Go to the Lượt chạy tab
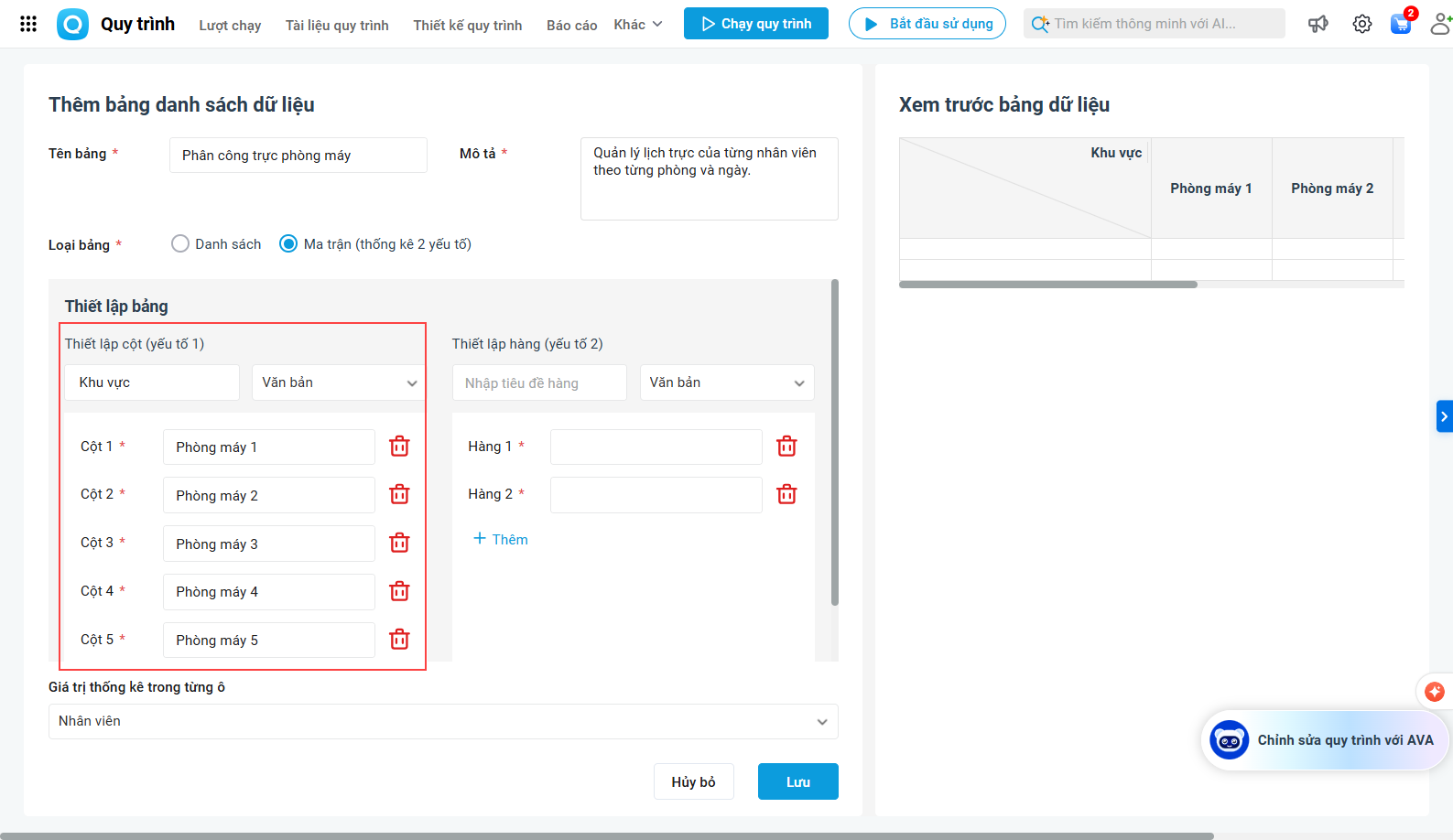 (230, 25)
